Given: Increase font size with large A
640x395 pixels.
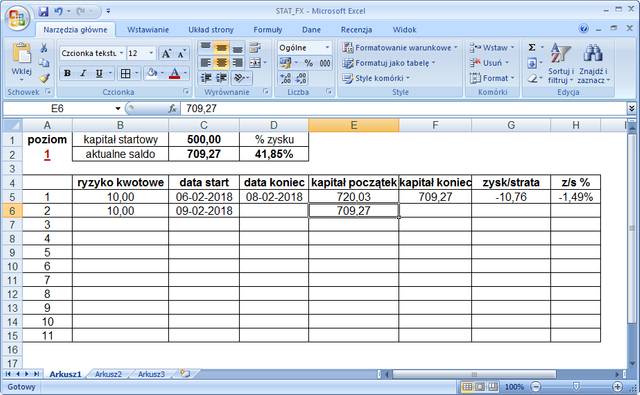Looking at the screenshot, I should coord(166,53).
